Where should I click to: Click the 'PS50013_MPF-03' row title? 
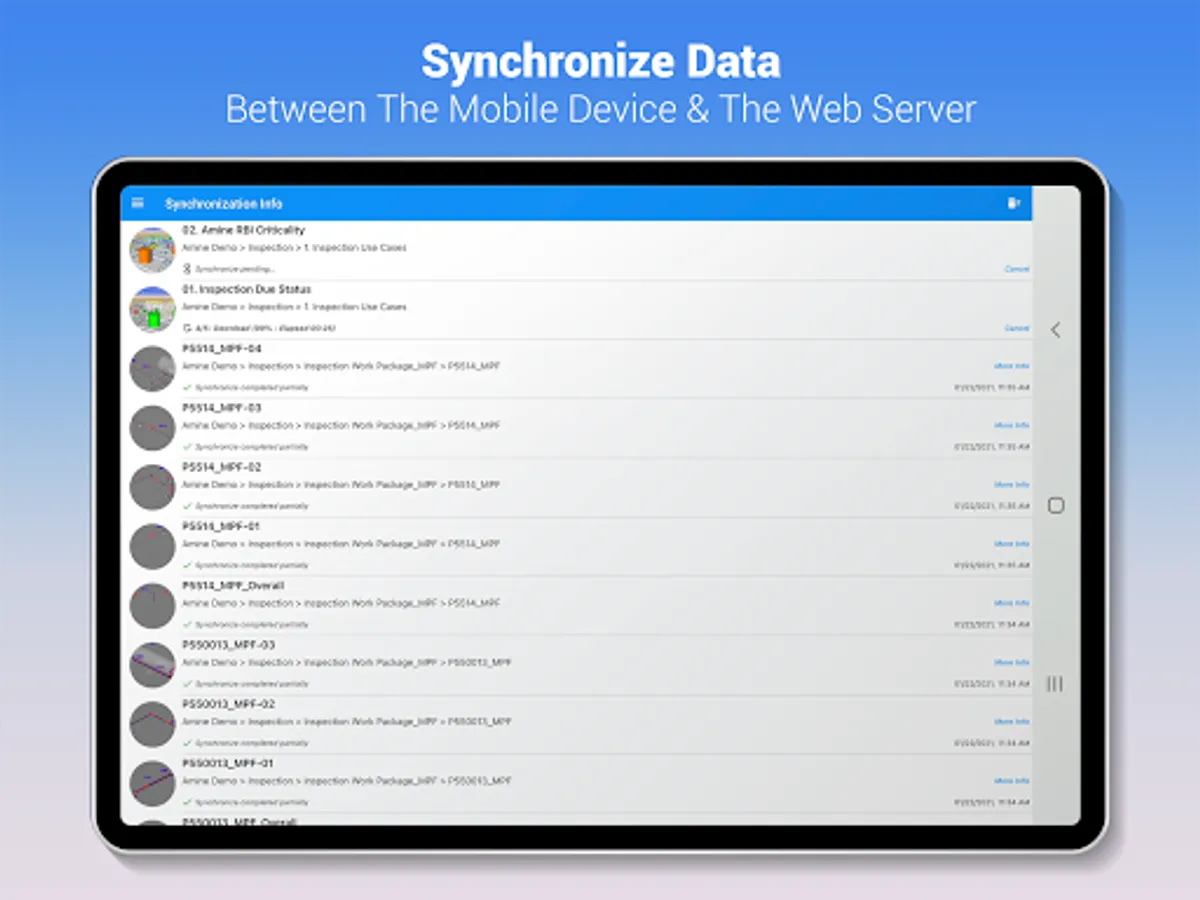pos(228,645)
